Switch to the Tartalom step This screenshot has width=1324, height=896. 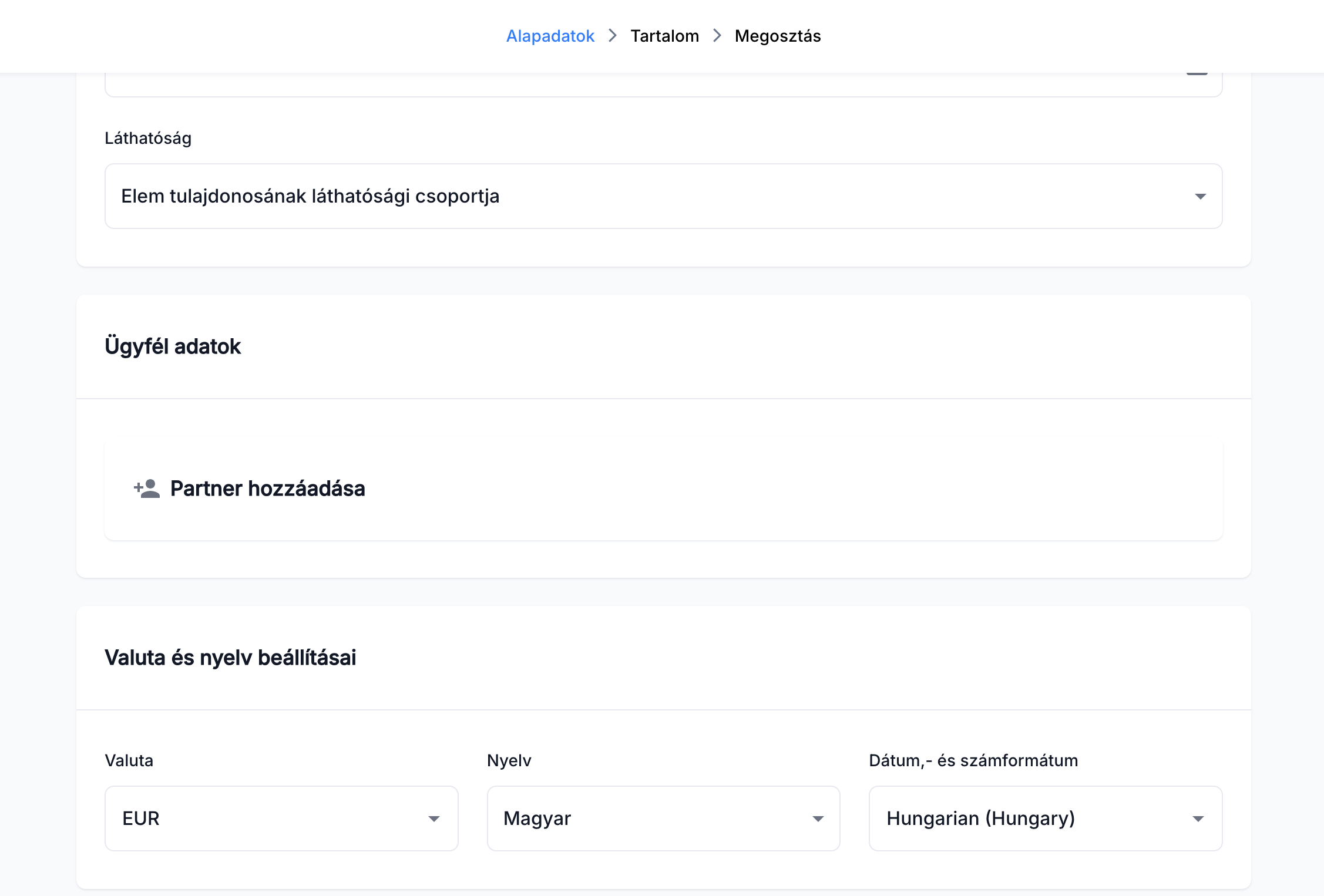(664, 36)
